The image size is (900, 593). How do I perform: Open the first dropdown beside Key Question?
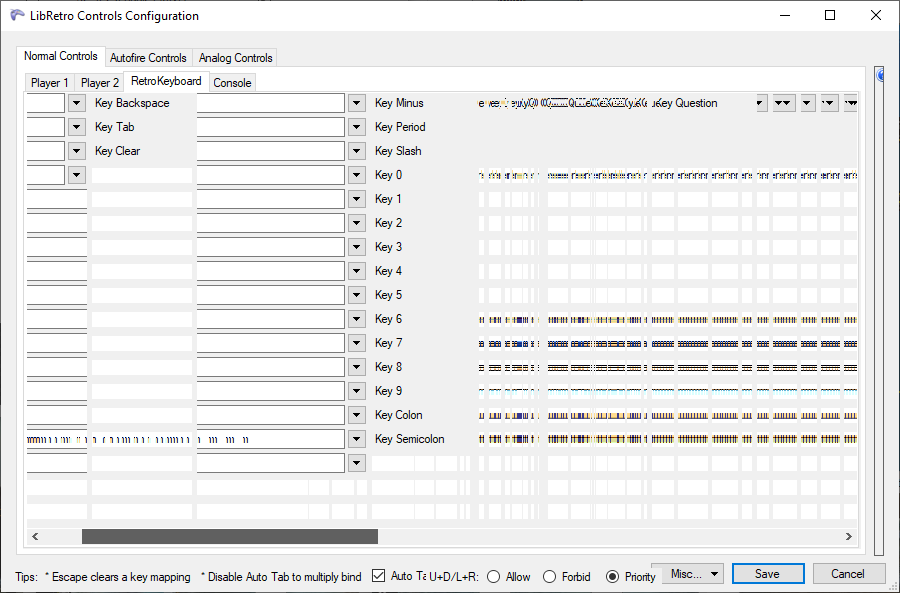760,102
